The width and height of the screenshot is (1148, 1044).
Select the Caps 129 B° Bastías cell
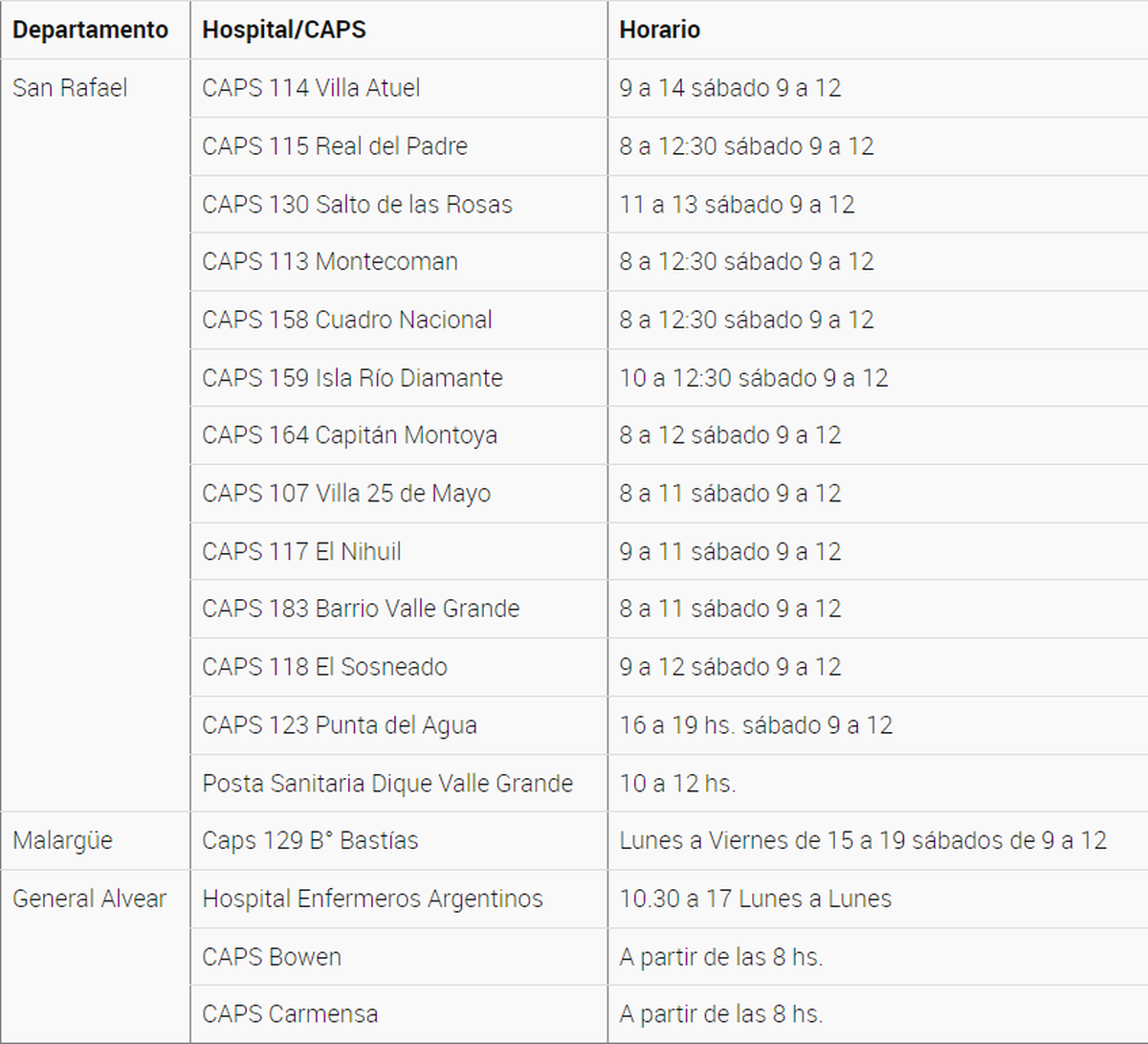pos(310,841)
